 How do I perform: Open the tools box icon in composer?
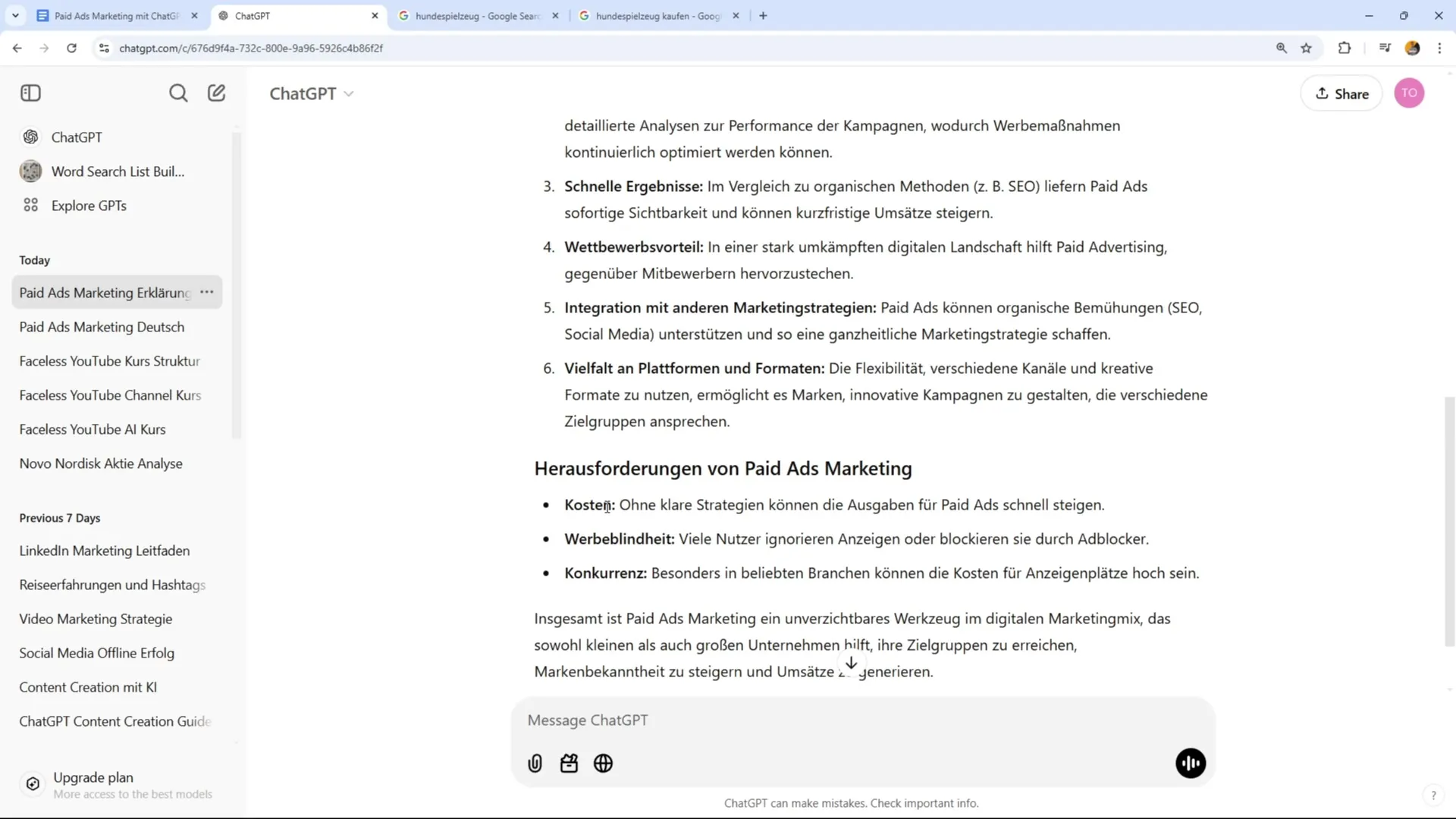[569, 764]
